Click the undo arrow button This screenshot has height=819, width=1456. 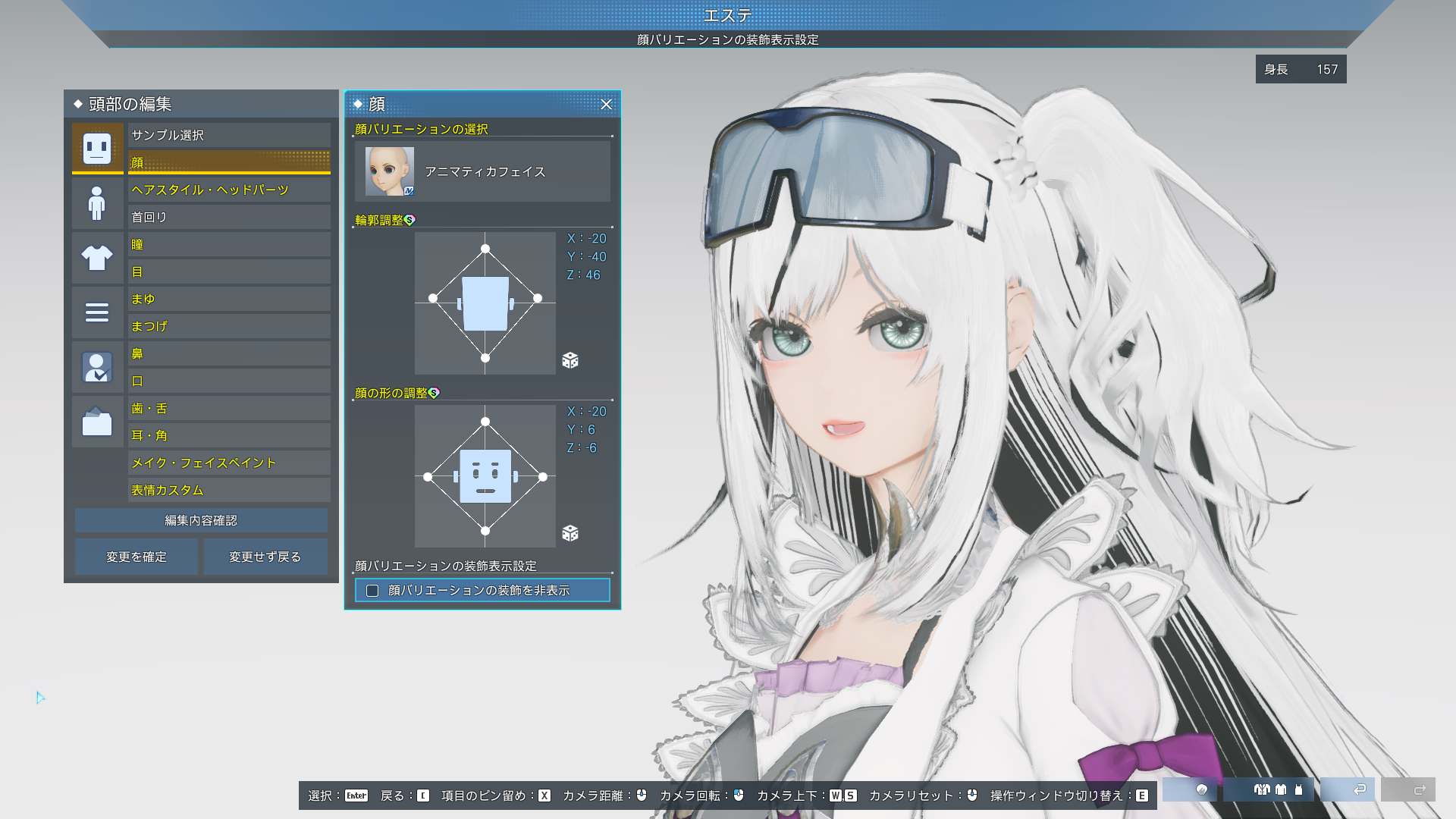(x=1358, y=789)
